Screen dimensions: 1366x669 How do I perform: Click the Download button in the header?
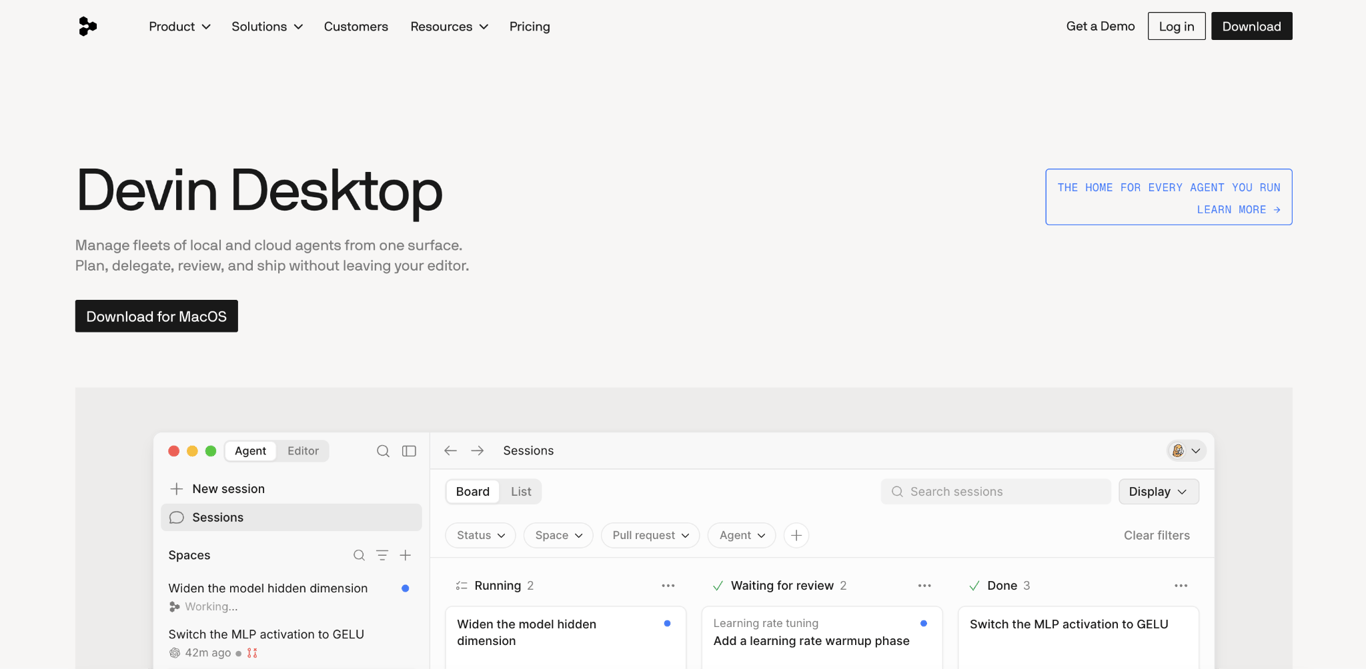(x=1251, y=26)
